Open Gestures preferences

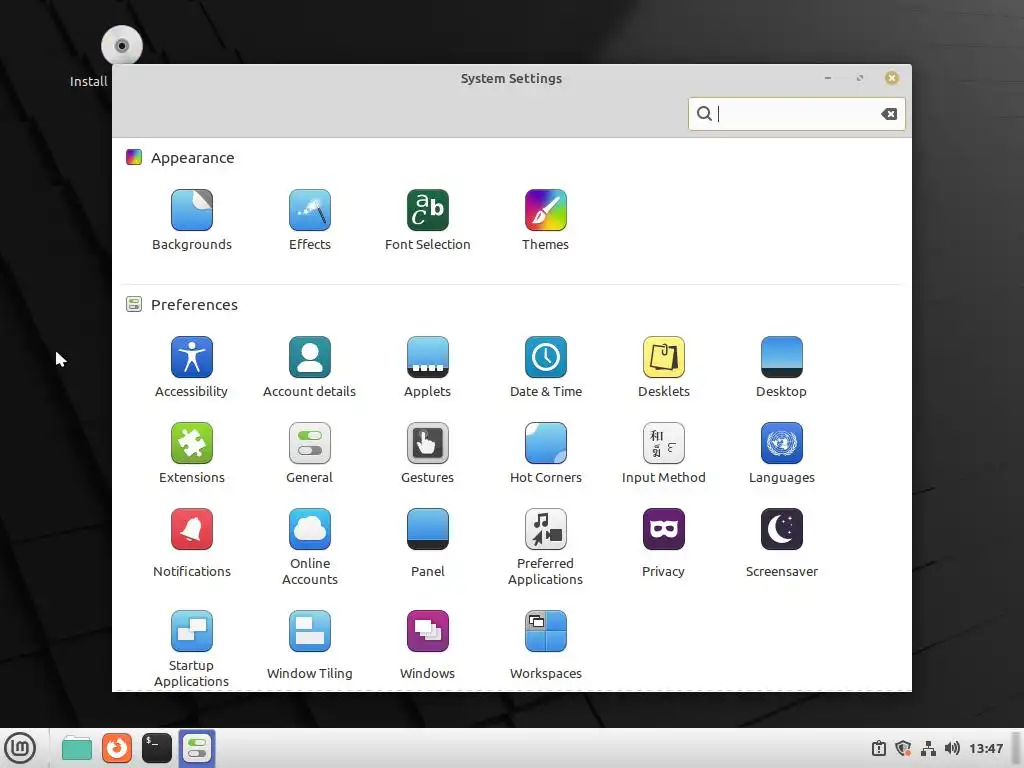(x=428, y=453)
